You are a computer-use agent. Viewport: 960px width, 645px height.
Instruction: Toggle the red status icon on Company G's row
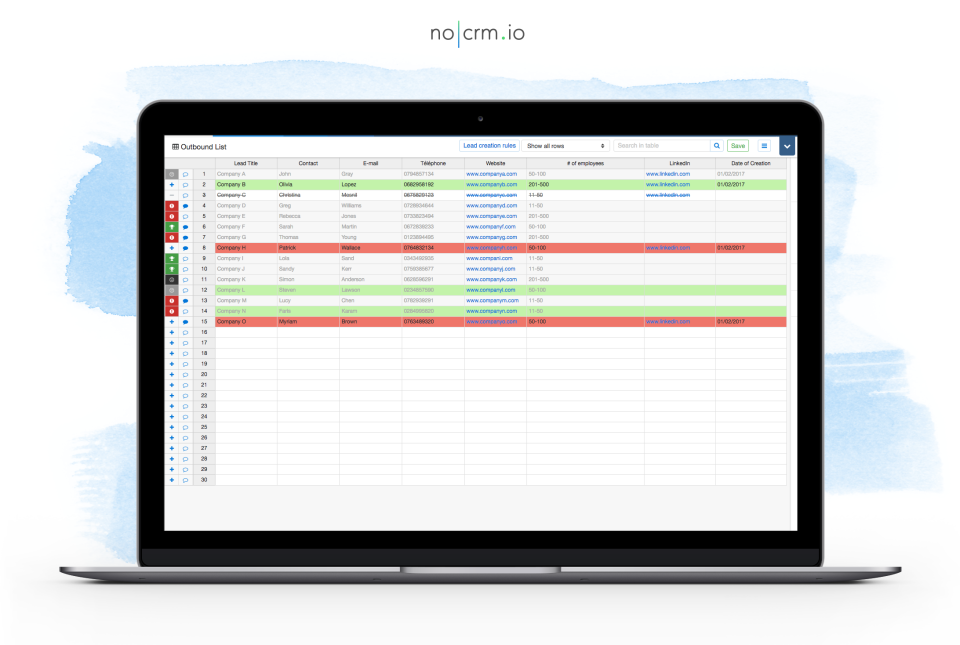(x=171, y=236)
